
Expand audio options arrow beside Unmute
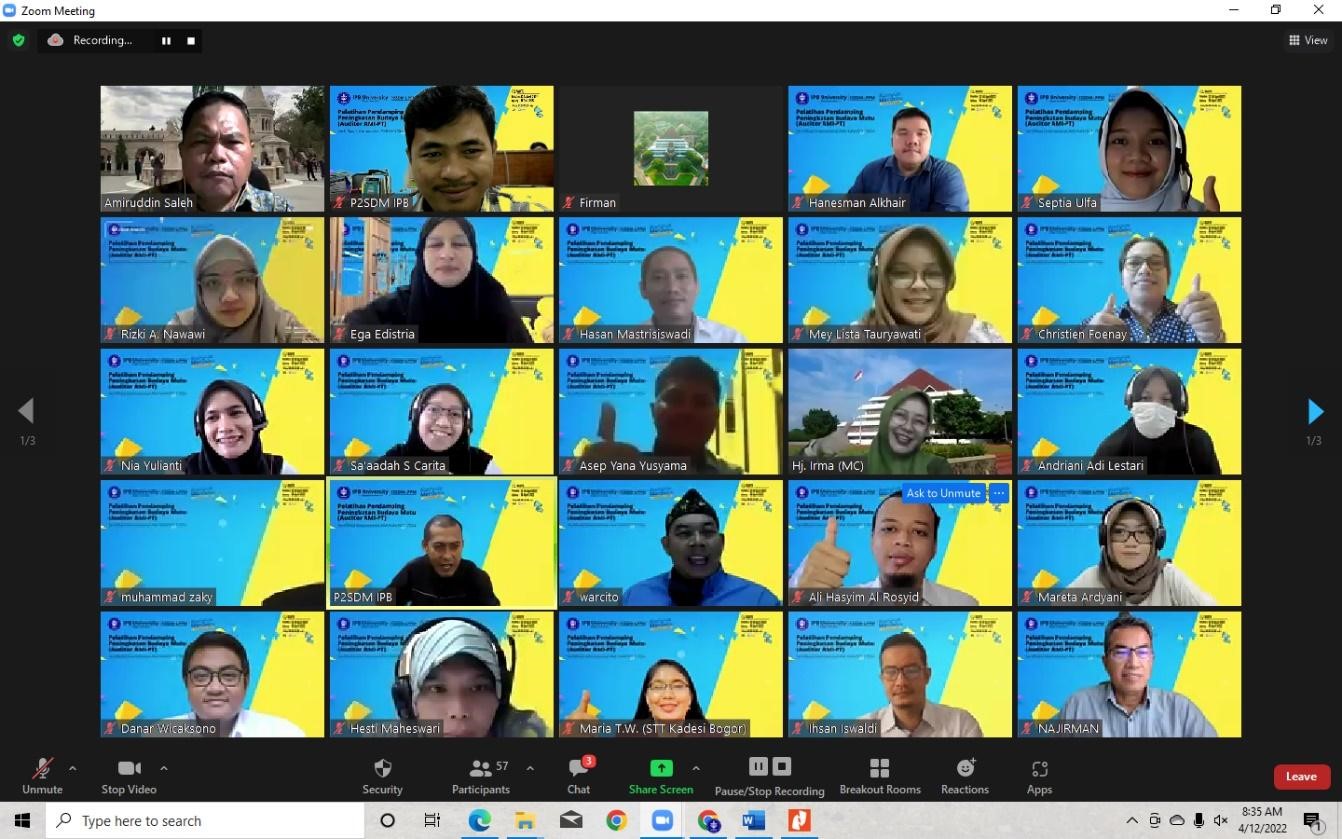tap(72, 768)
